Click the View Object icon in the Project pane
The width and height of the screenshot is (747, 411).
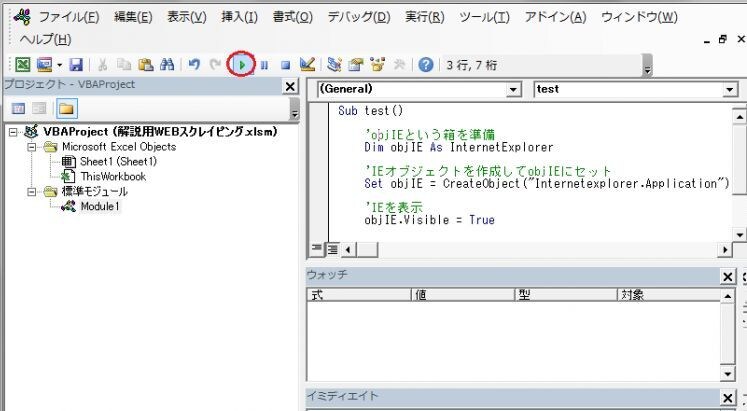click(40, 109)
